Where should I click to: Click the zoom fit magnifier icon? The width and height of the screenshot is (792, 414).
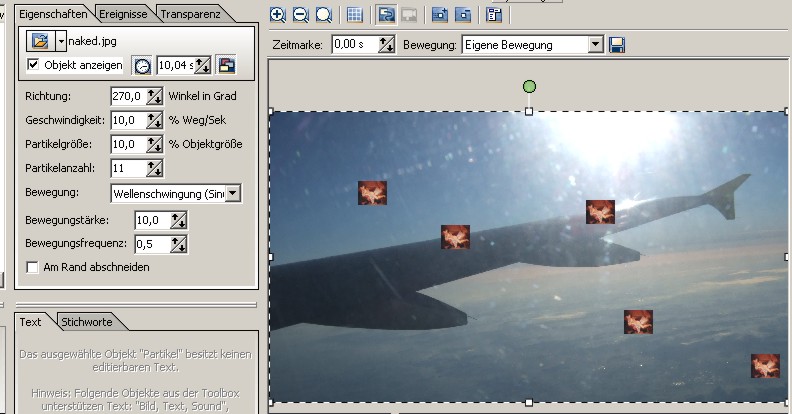[323, 15]
